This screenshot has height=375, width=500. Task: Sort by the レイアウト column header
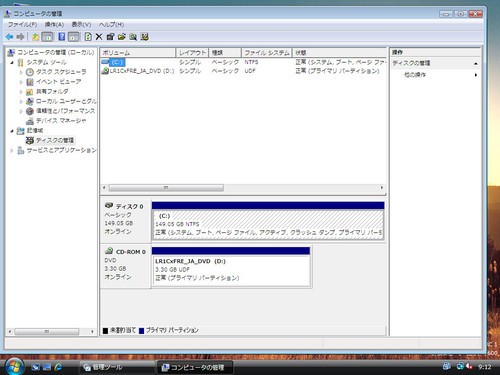point(192,53)
